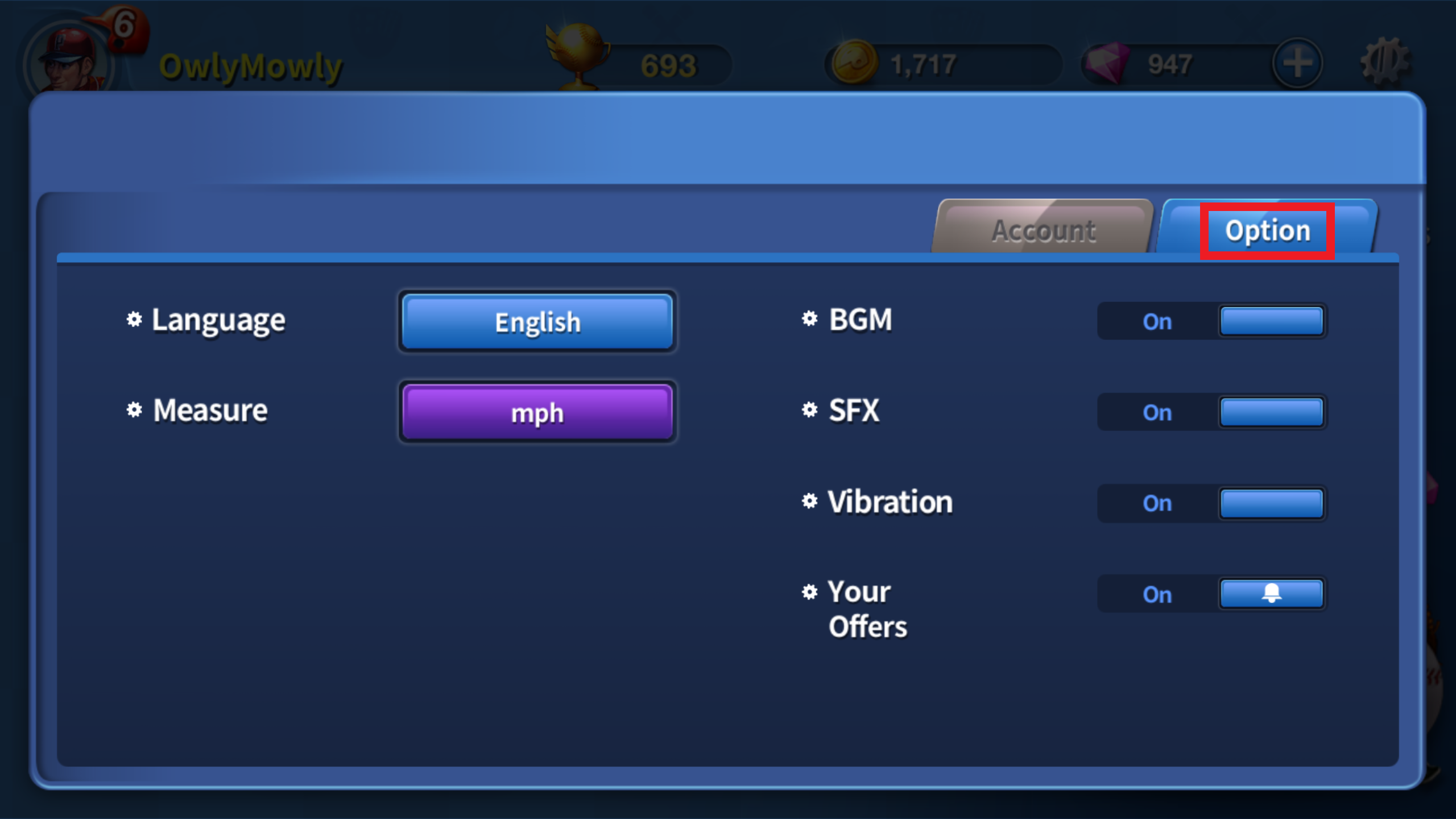The image size is (1456, 819).
Task: Toggle SFX on or off
Action: click(1270, 410)
